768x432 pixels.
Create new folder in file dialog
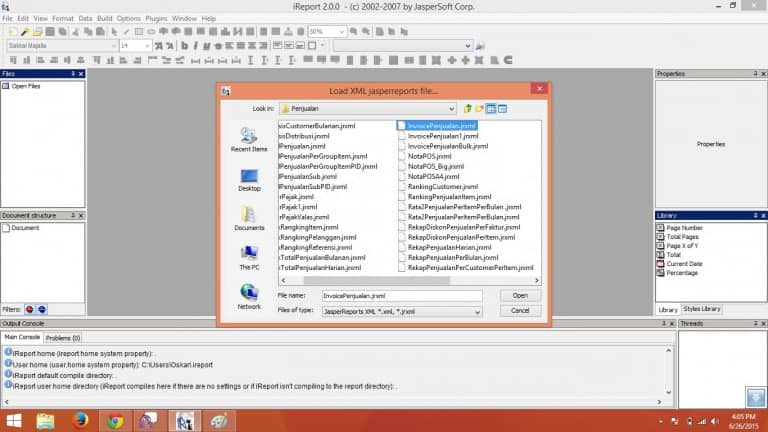(x=480, y=109)
